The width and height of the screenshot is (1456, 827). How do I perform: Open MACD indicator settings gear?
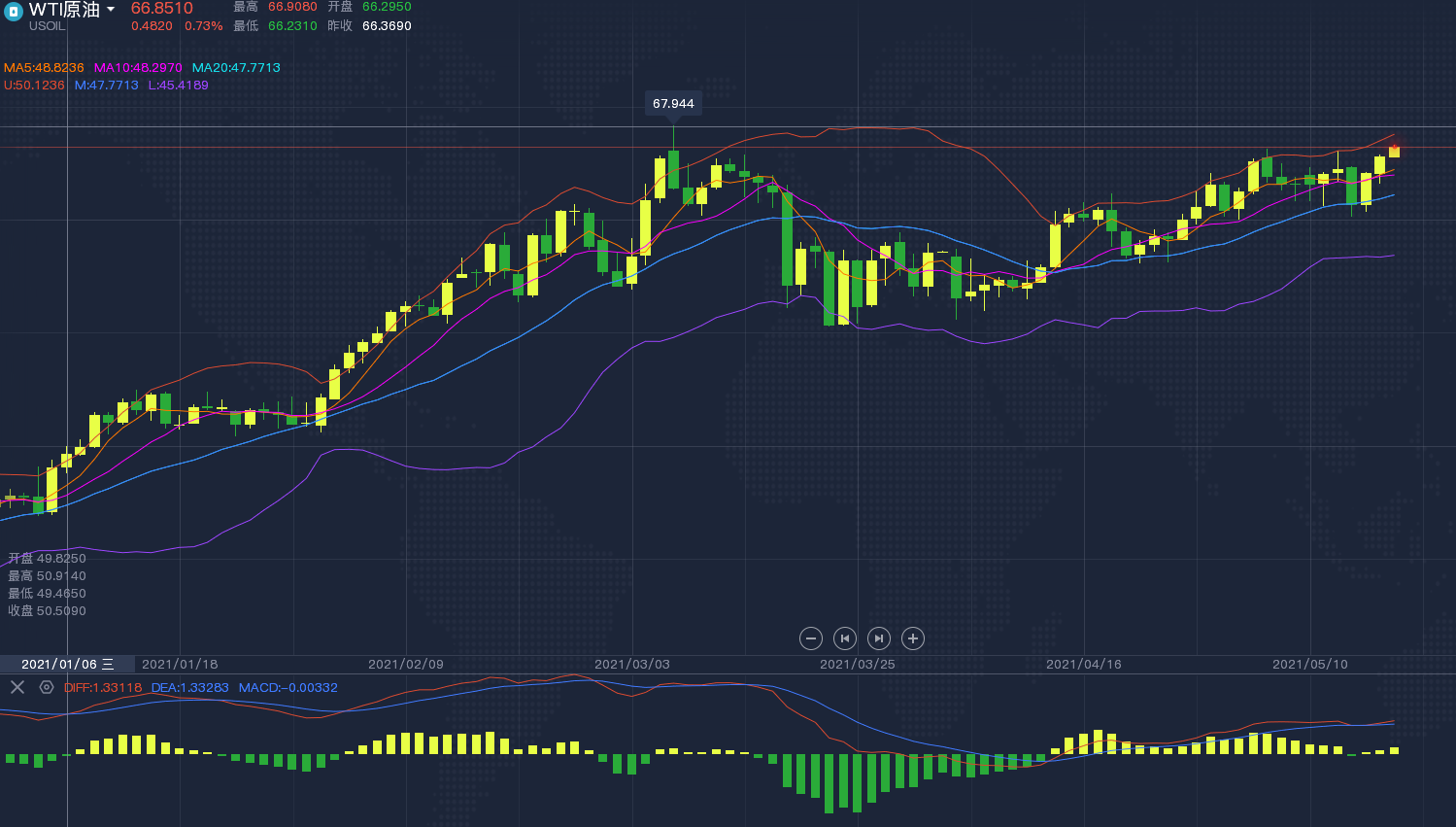[47, 687]
